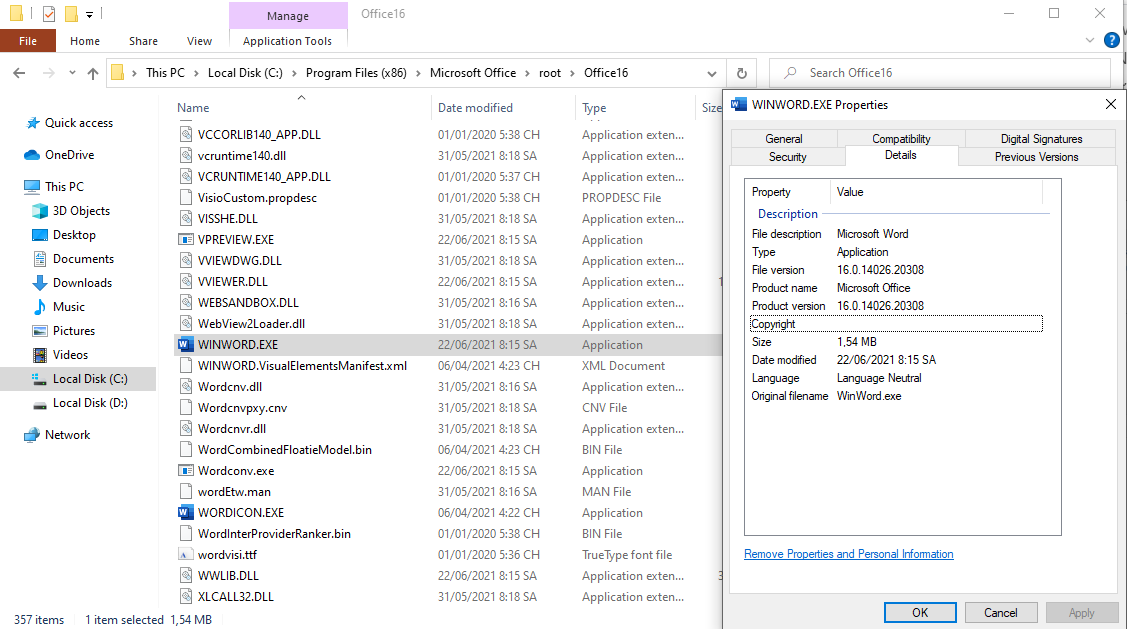This screenshot has height=629, width=1127.
Task: Refresh the Office16 folder view
Action: coord(740,72)
